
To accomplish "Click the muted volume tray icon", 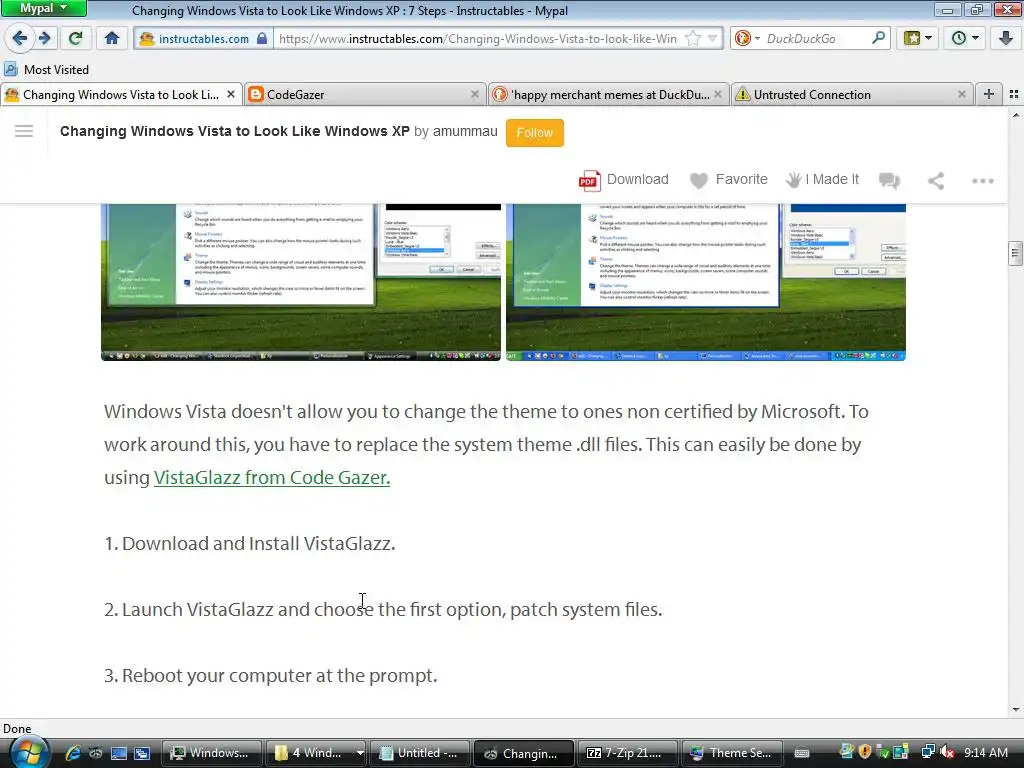I will (x=947, y=752).
